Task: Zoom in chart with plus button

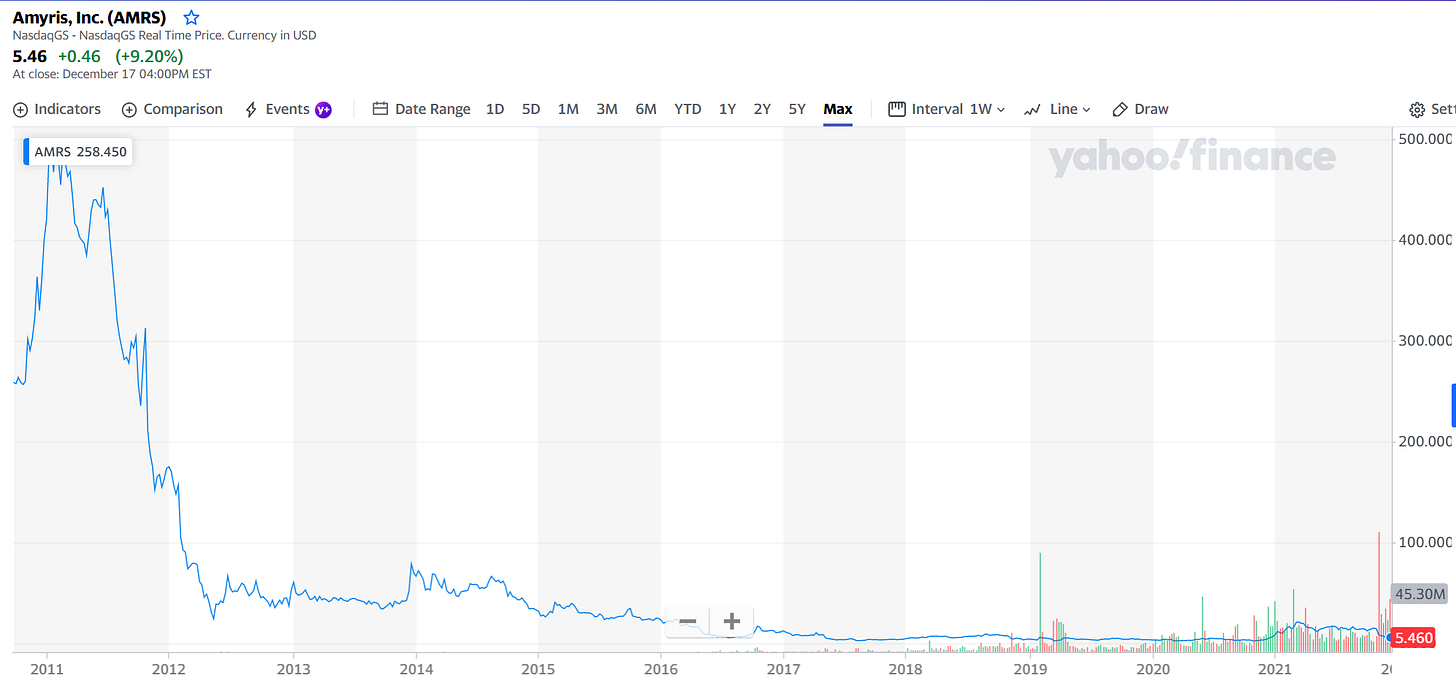Action: pos(732,621)
